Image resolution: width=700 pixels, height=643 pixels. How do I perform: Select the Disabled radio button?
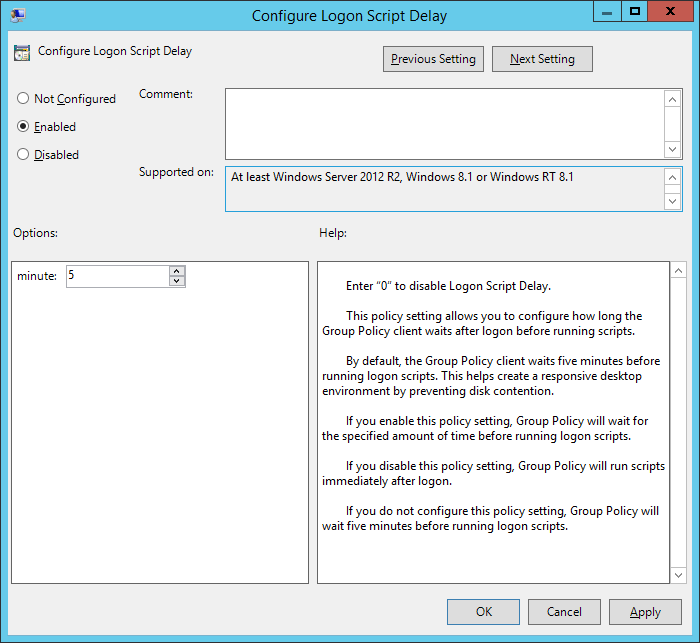[x=23, y=155]
